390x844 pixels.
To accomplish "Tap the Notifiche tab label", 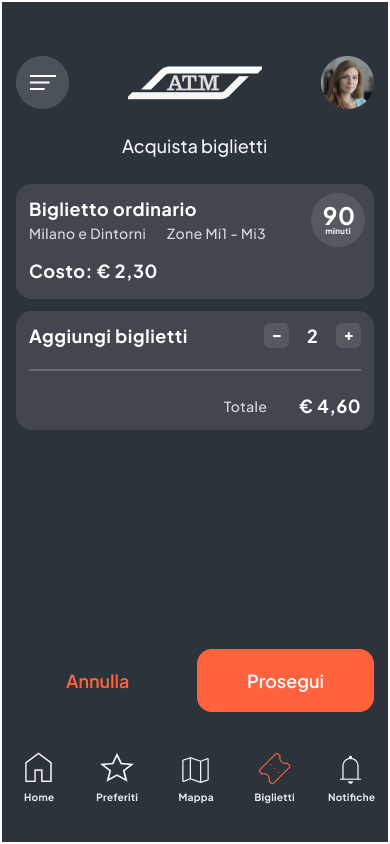I will point(351,798).
